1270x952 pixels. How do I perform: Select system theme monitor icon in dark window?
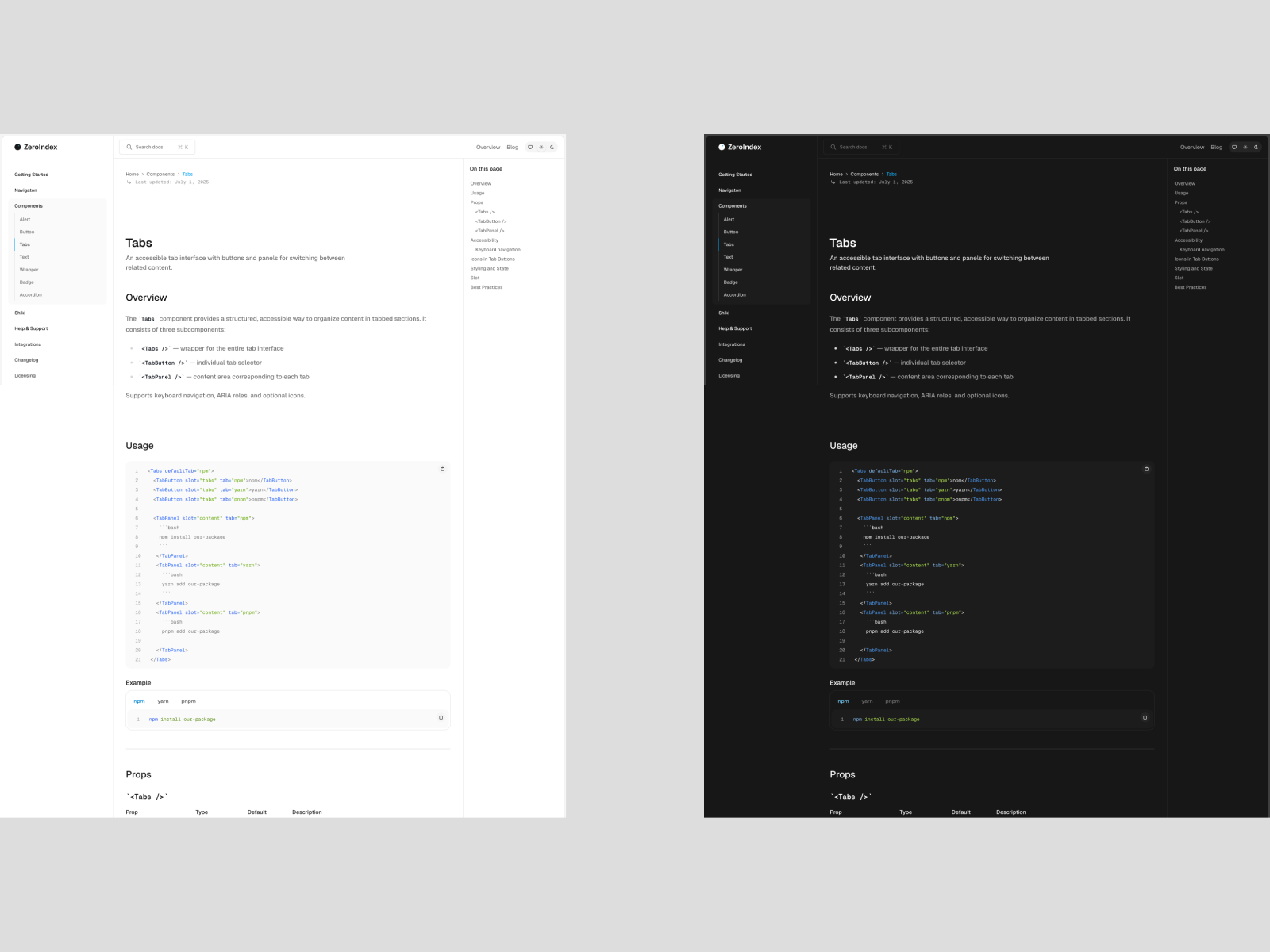point(1234,147)
